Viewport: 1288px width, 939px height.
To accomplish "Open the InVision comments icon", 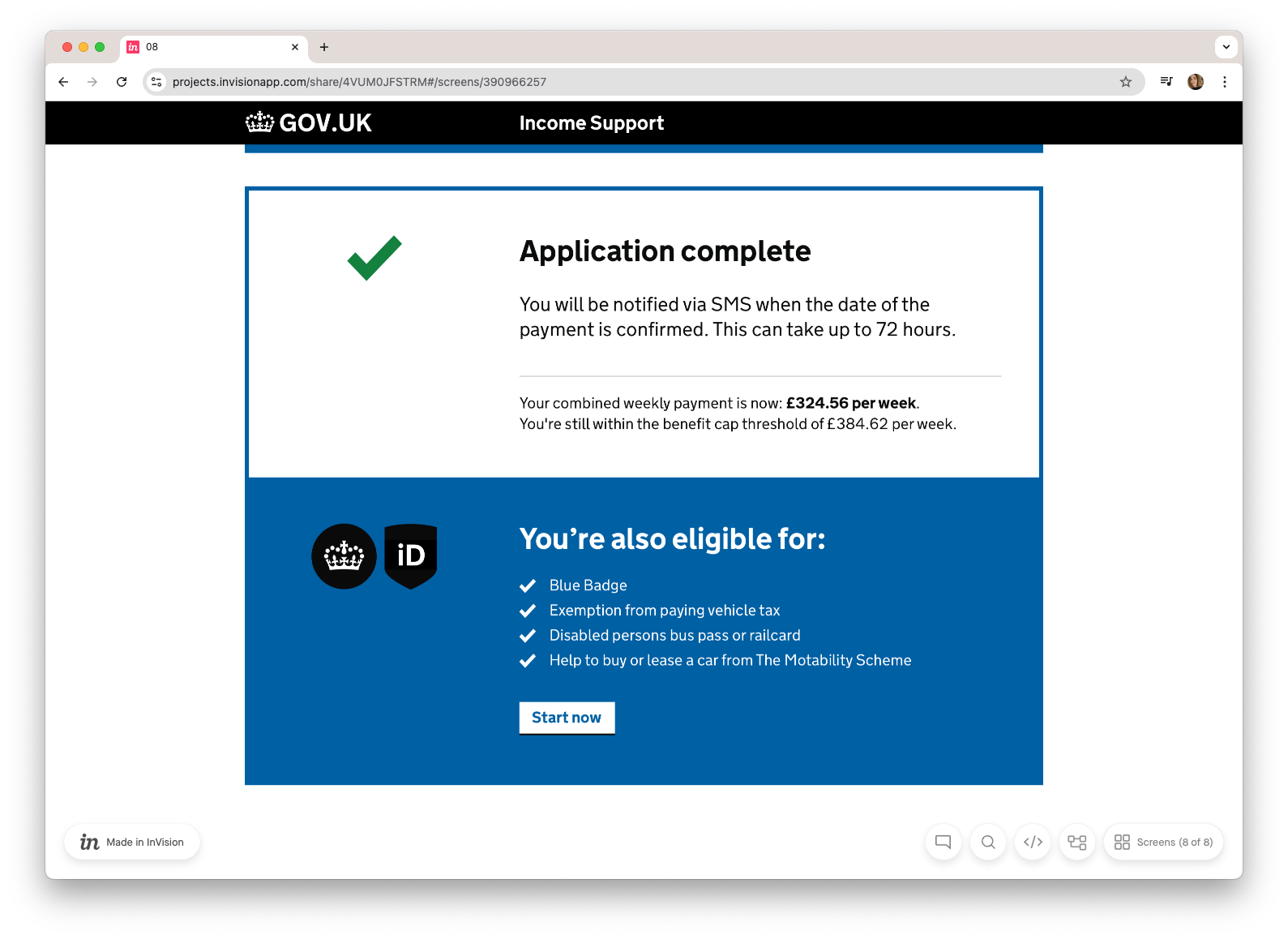I will pyautogui.click(x=943, y=842).
